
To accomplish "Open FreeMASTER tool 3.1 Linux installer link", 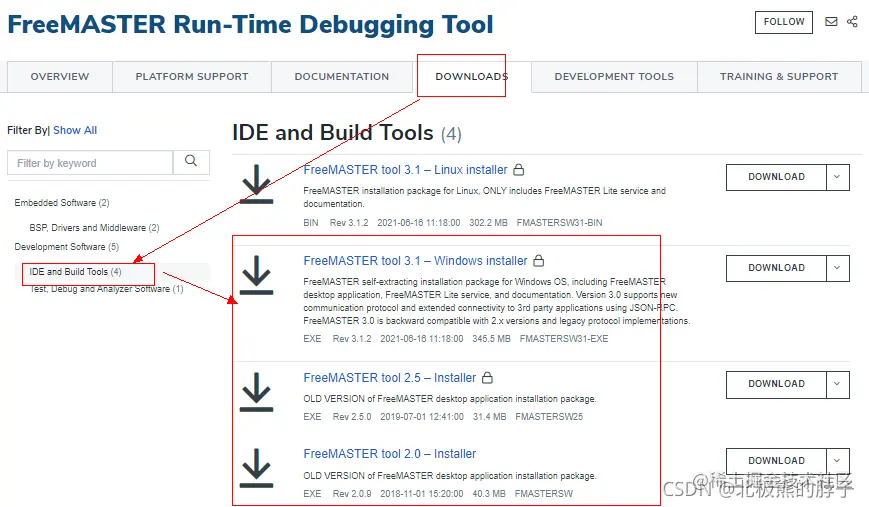I will click(405, 170).
